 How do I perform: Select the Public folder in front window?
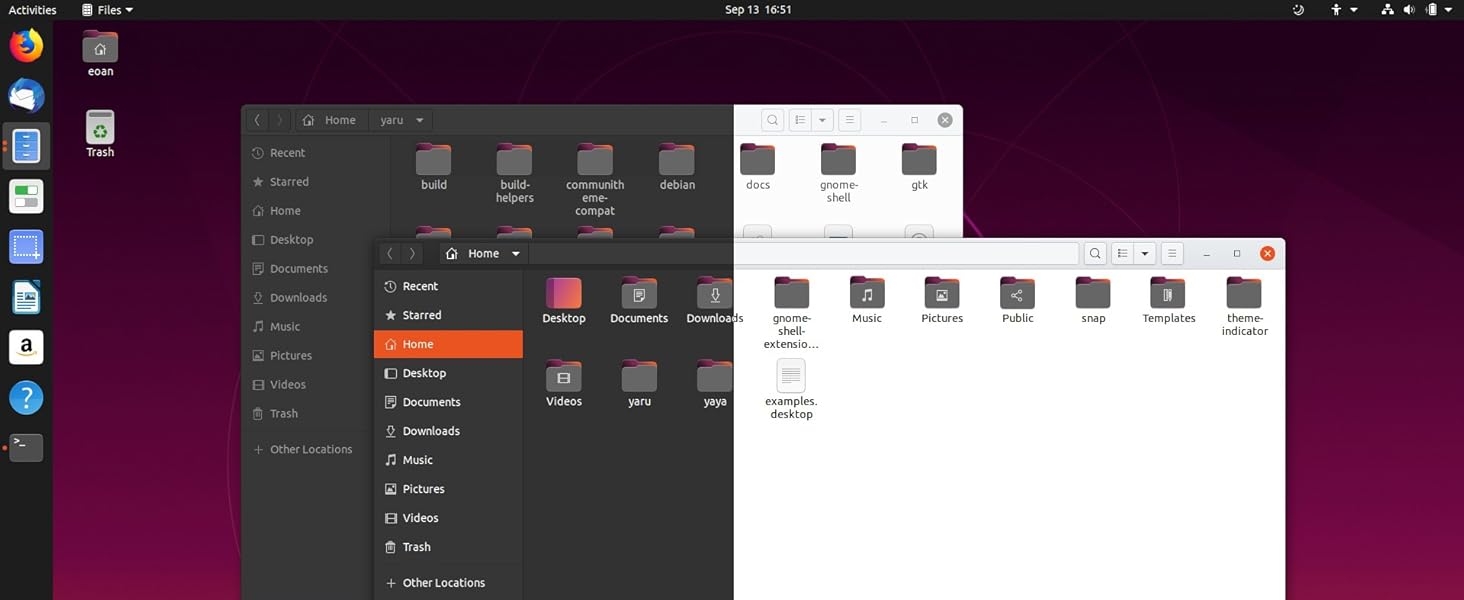(x=1018, y=301)
